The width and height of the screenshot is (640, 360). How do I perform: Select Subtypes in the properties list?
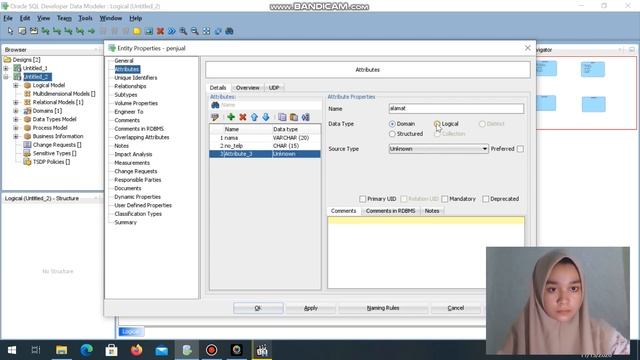[x=126, y=95]
